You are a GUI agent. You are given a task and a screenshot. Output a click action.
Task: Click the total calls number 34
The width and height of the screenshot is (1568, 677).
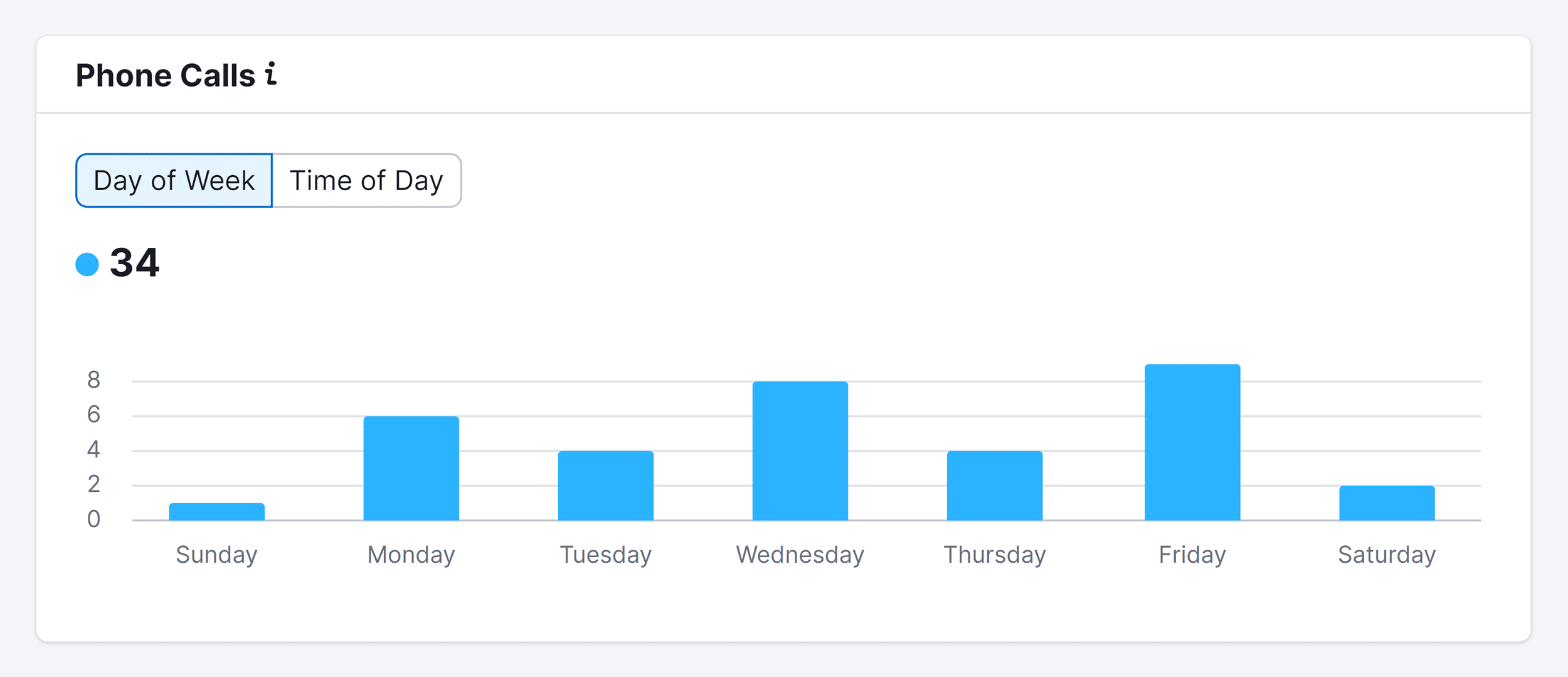(x=135, y=262)
